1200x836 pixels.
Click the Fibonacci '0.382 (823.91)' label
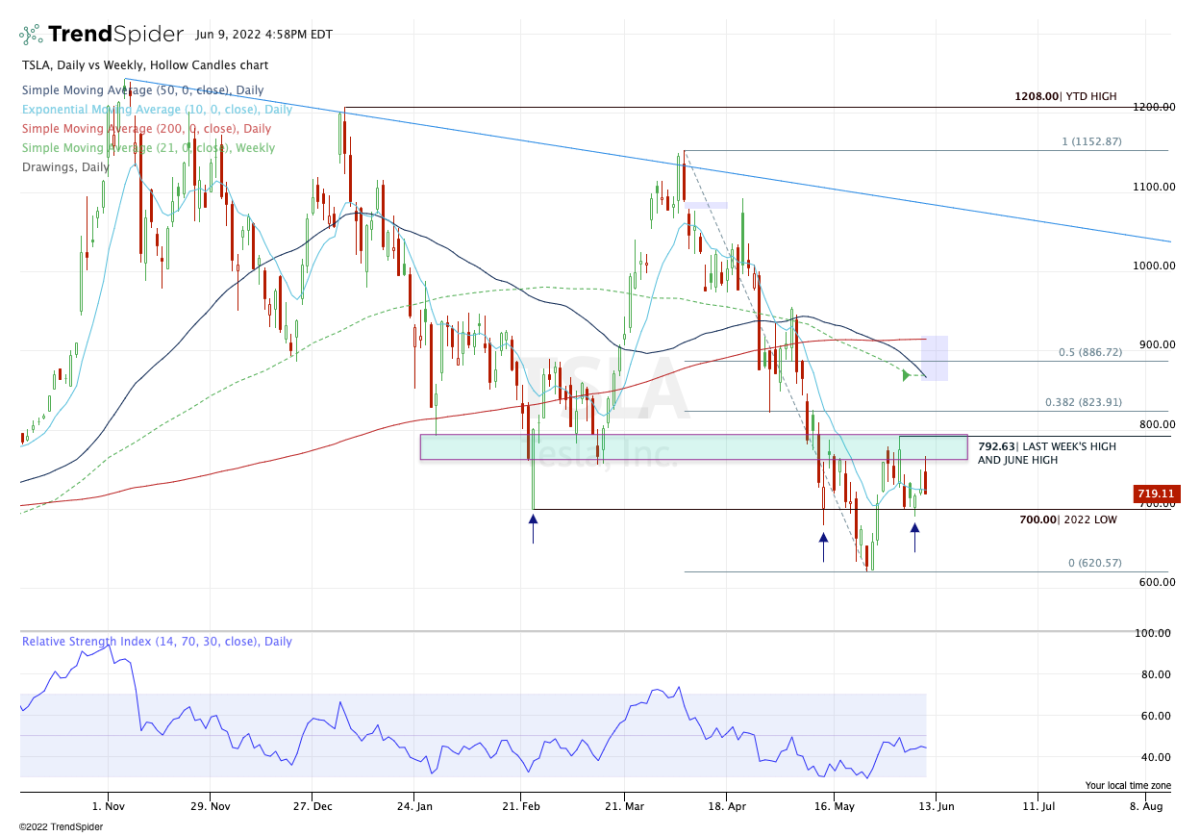point(1084,403)
